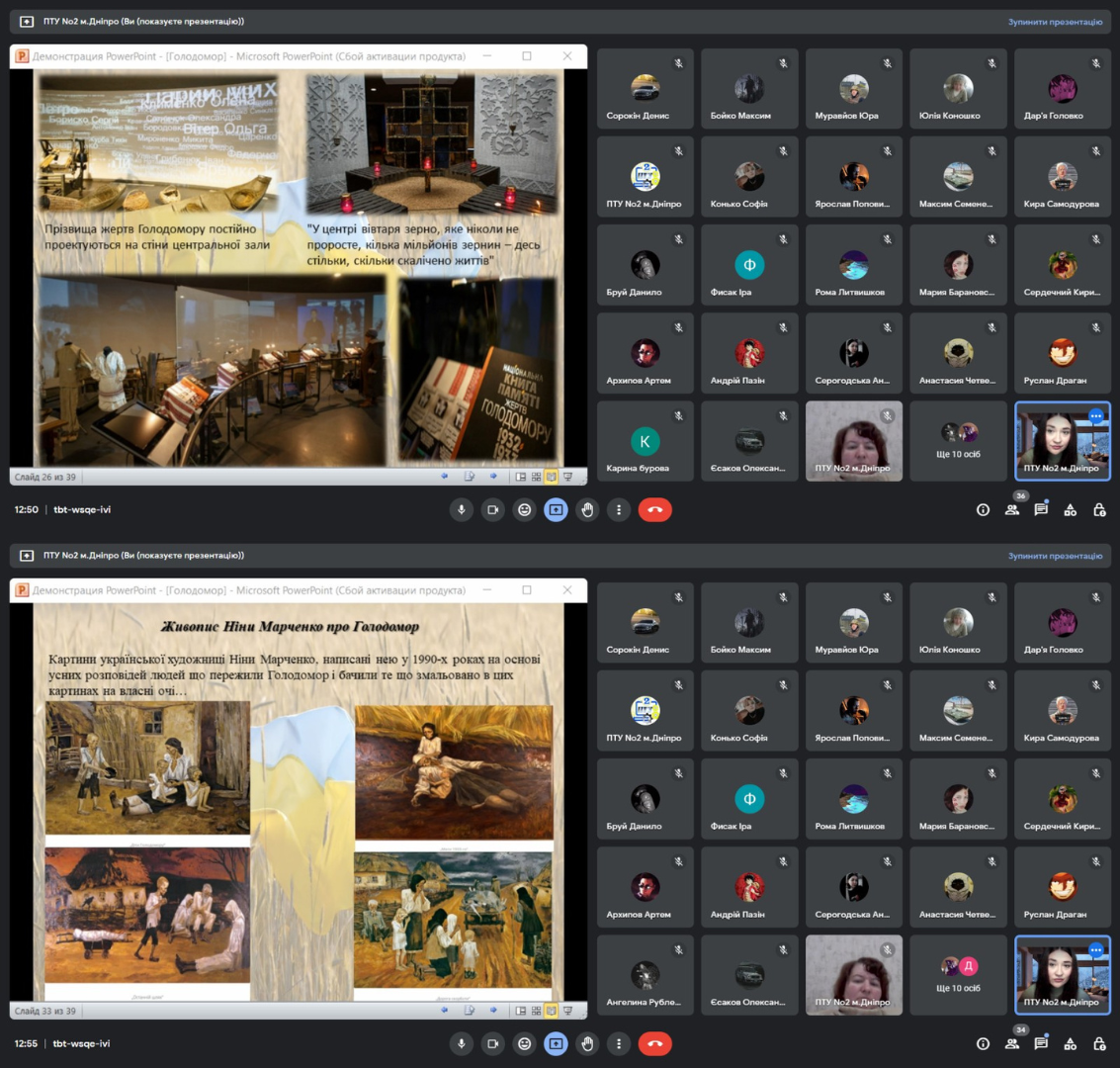Raise hand in the 12:50 meeting bar
The image size is (1120, 1068).
tap(587, 510)
